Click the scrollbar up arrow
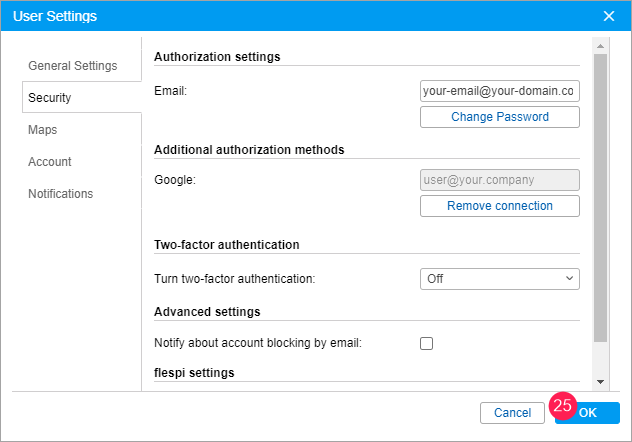This screenshot has width=632, height=442. pyautogui.click(x=600, y=46)
